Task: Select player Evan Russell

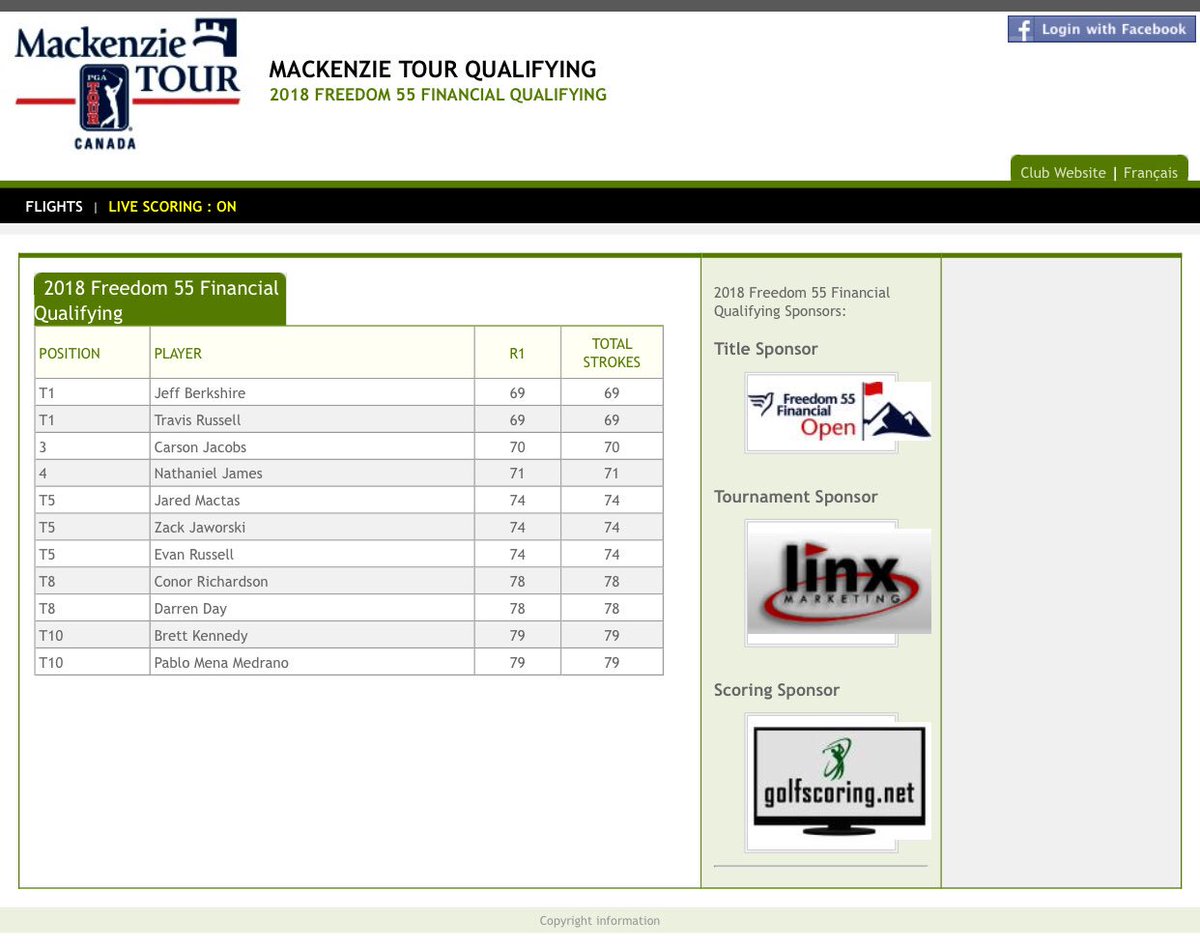Action: pos(194,554)
